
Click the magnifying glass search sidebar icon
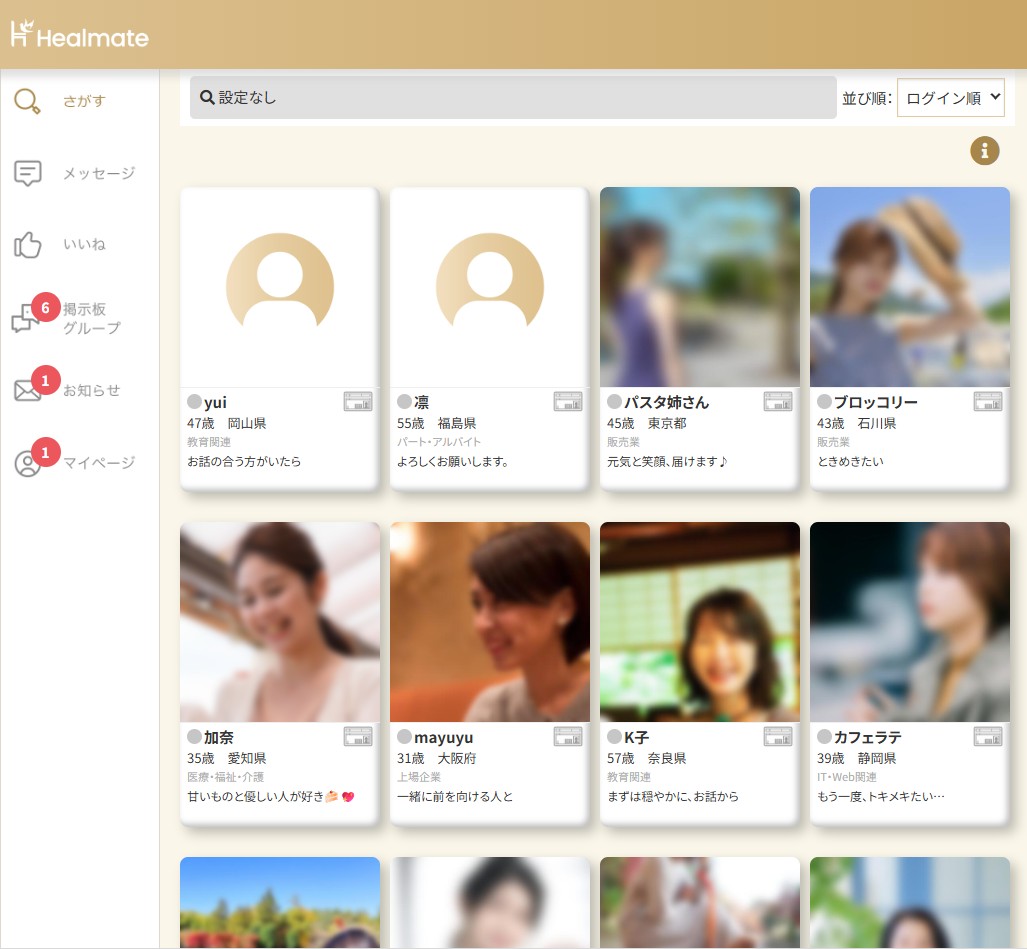(x=28, y=101)
